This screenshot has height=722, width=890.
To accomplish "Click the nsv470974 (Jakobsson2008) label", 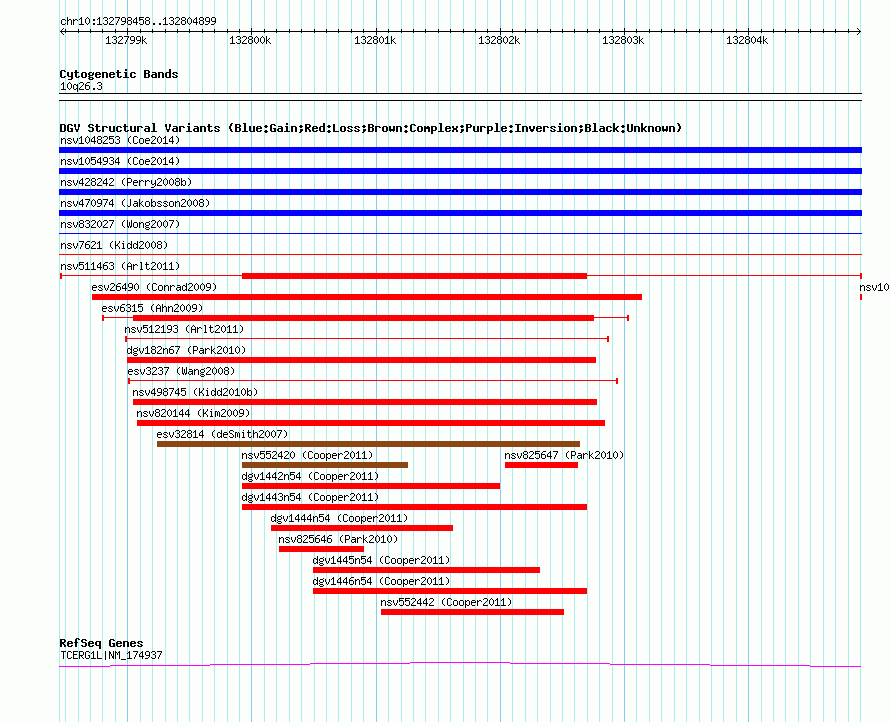I will click(x=135, y=203).
